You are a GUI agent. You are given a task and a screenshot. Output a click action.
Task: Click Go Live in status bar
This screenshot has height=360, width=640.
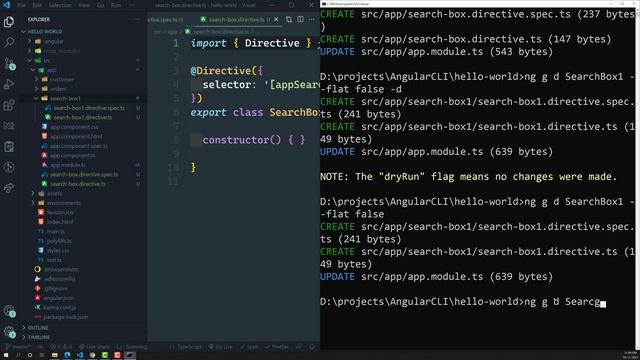click(220, 347)
